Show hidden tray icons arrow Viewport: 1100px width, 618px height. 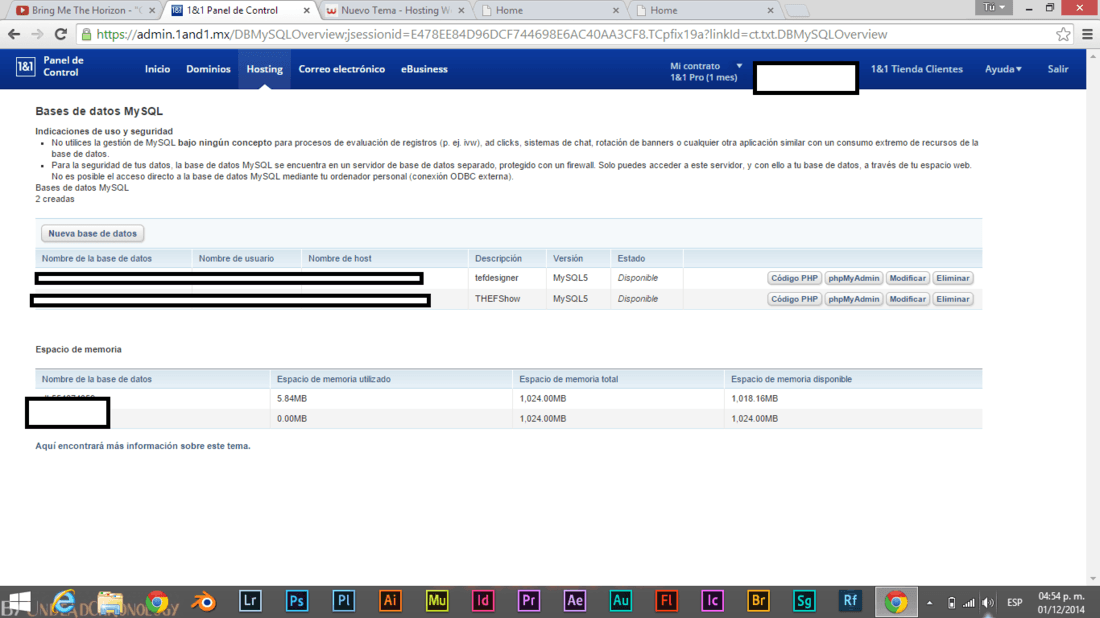(930, 603)
